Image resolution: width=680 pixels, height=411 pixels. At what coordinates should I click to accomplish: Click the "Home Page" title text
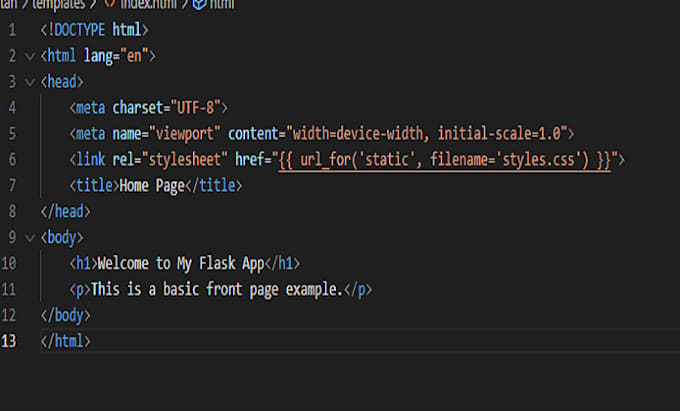[x=152, y=186]
